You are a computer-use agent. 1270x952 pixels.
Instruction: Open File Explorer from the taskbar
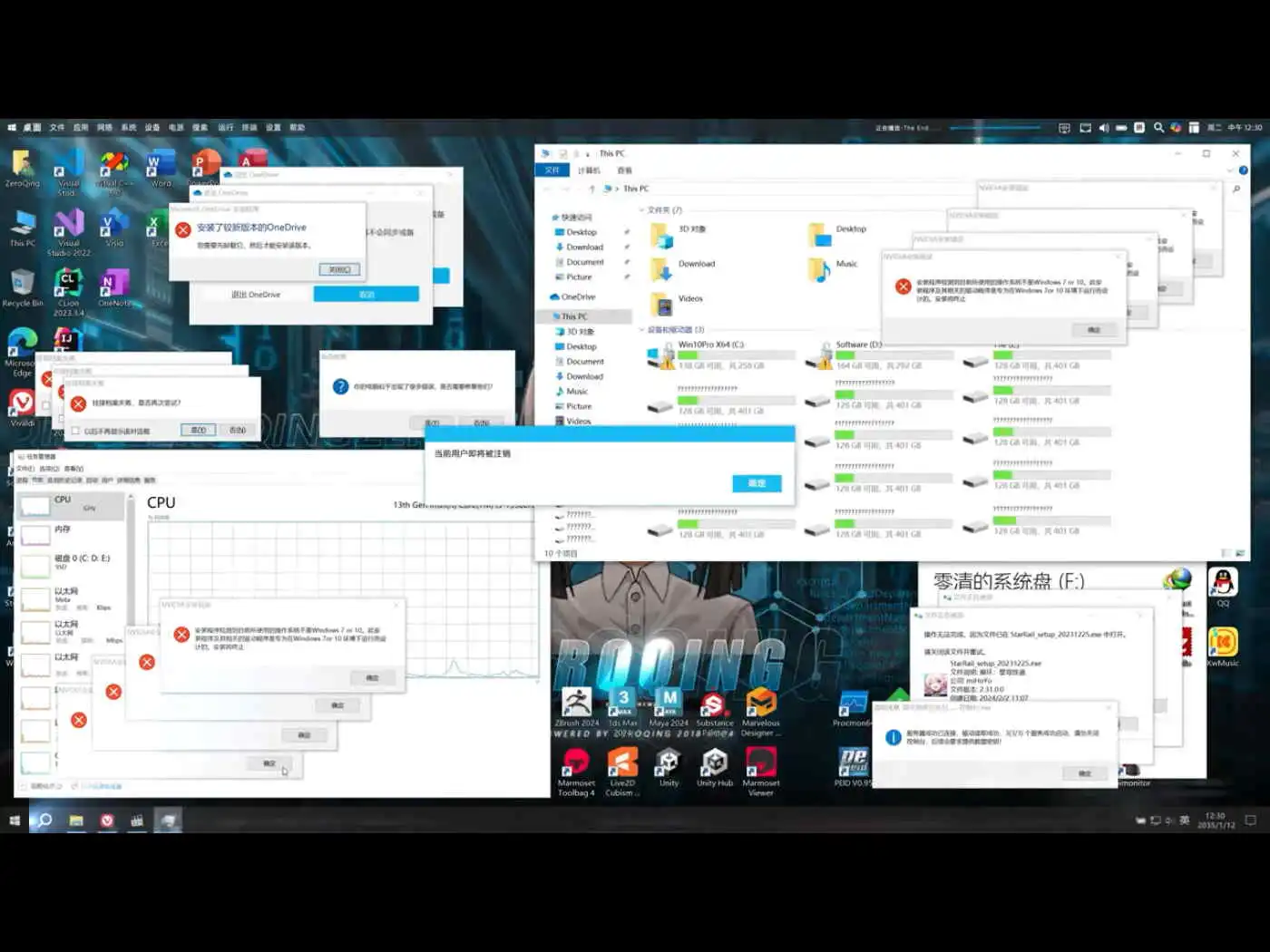pyautogui.click(x=76, y=821)
